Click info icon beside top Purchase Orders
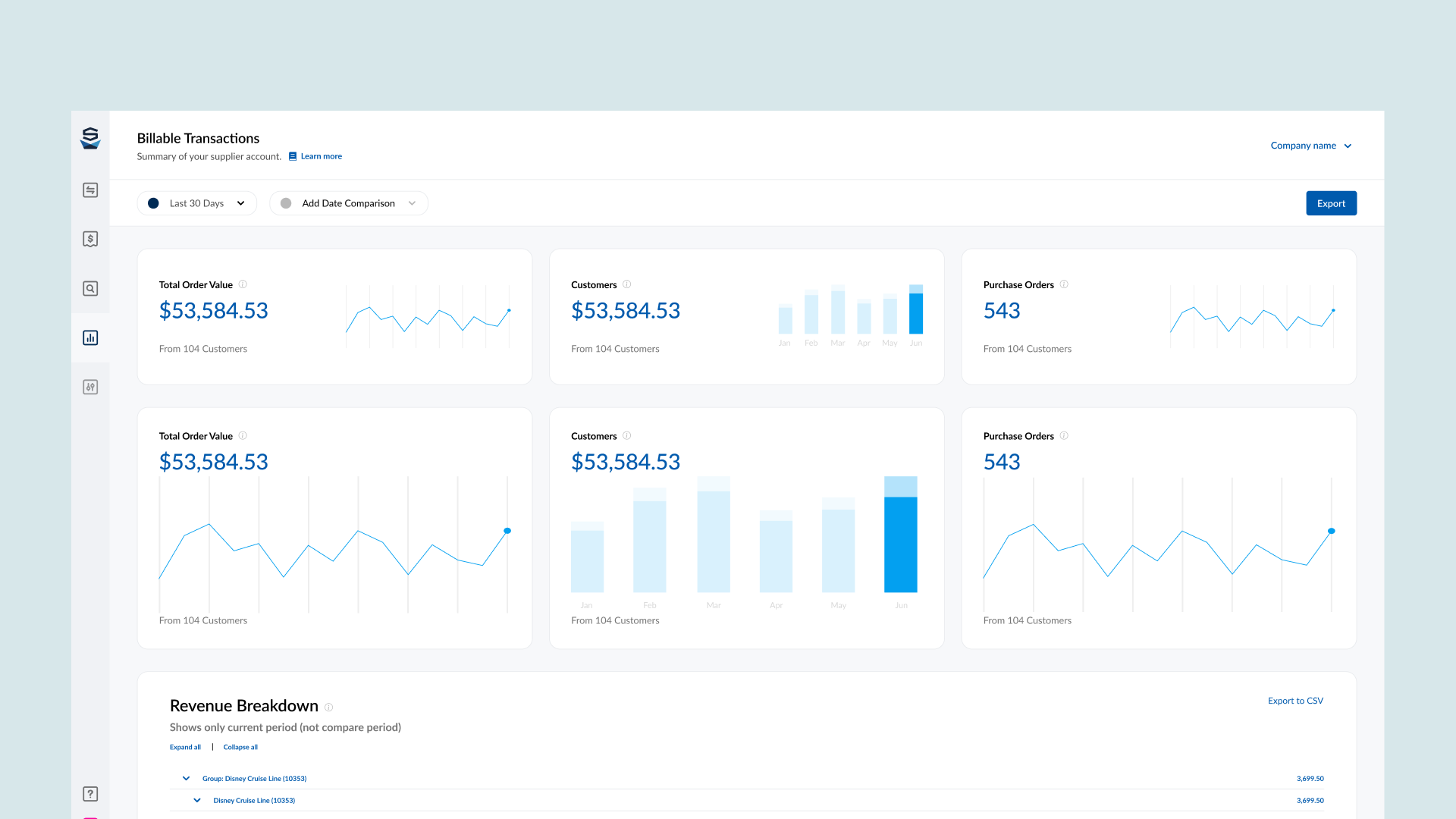 (1064, 284)
